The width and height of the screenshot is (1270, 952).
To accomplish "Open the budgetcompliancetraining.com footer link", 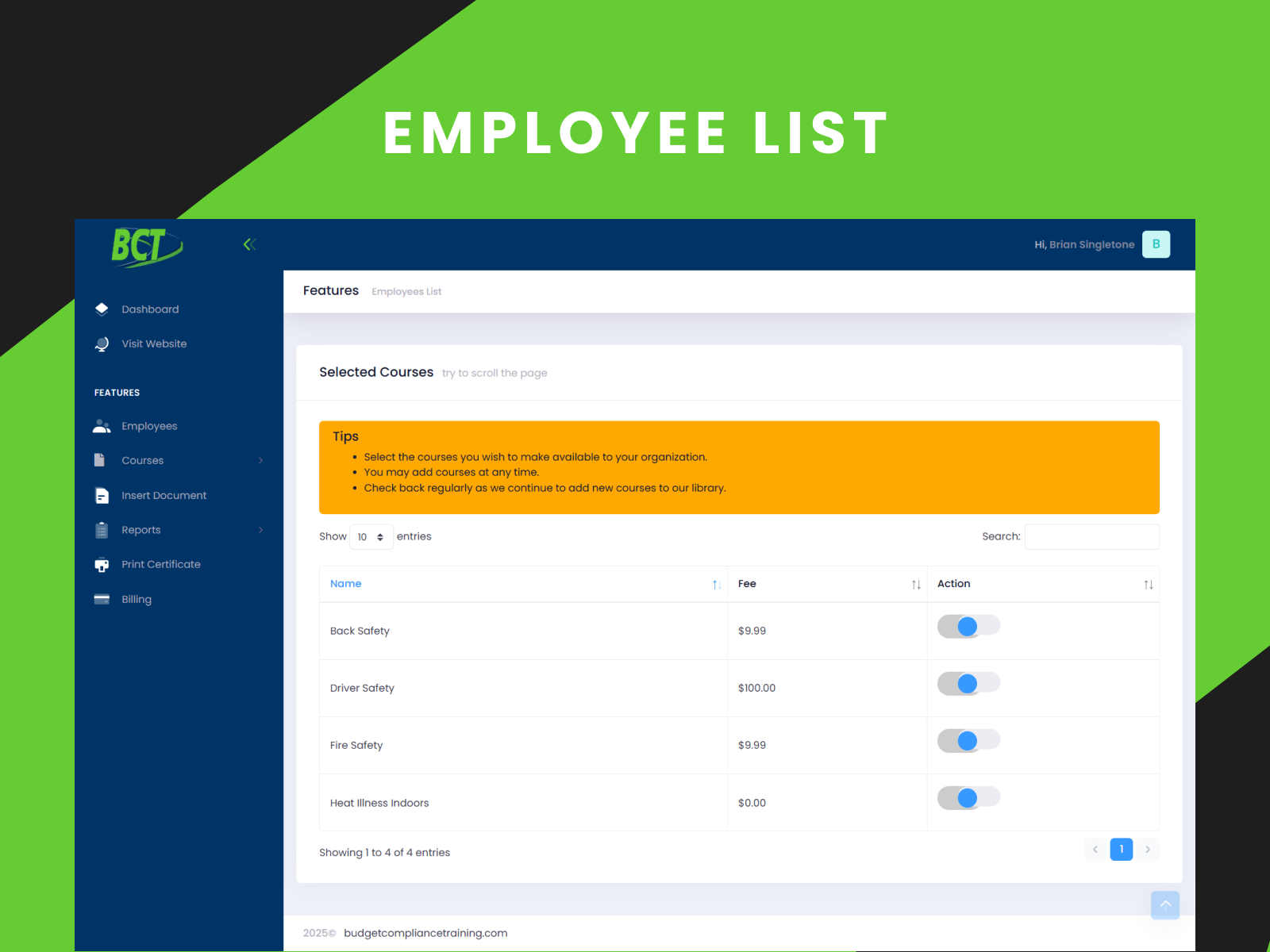I will pyautogui.click(x=425, y=933).
